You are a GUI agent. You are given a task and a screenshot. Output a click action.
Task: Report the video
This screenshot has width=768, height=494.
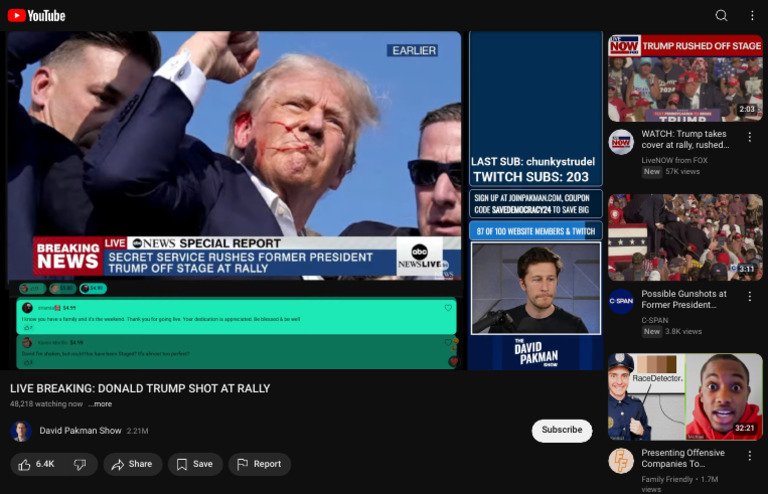pyautogui.click(x=259, y=464)
